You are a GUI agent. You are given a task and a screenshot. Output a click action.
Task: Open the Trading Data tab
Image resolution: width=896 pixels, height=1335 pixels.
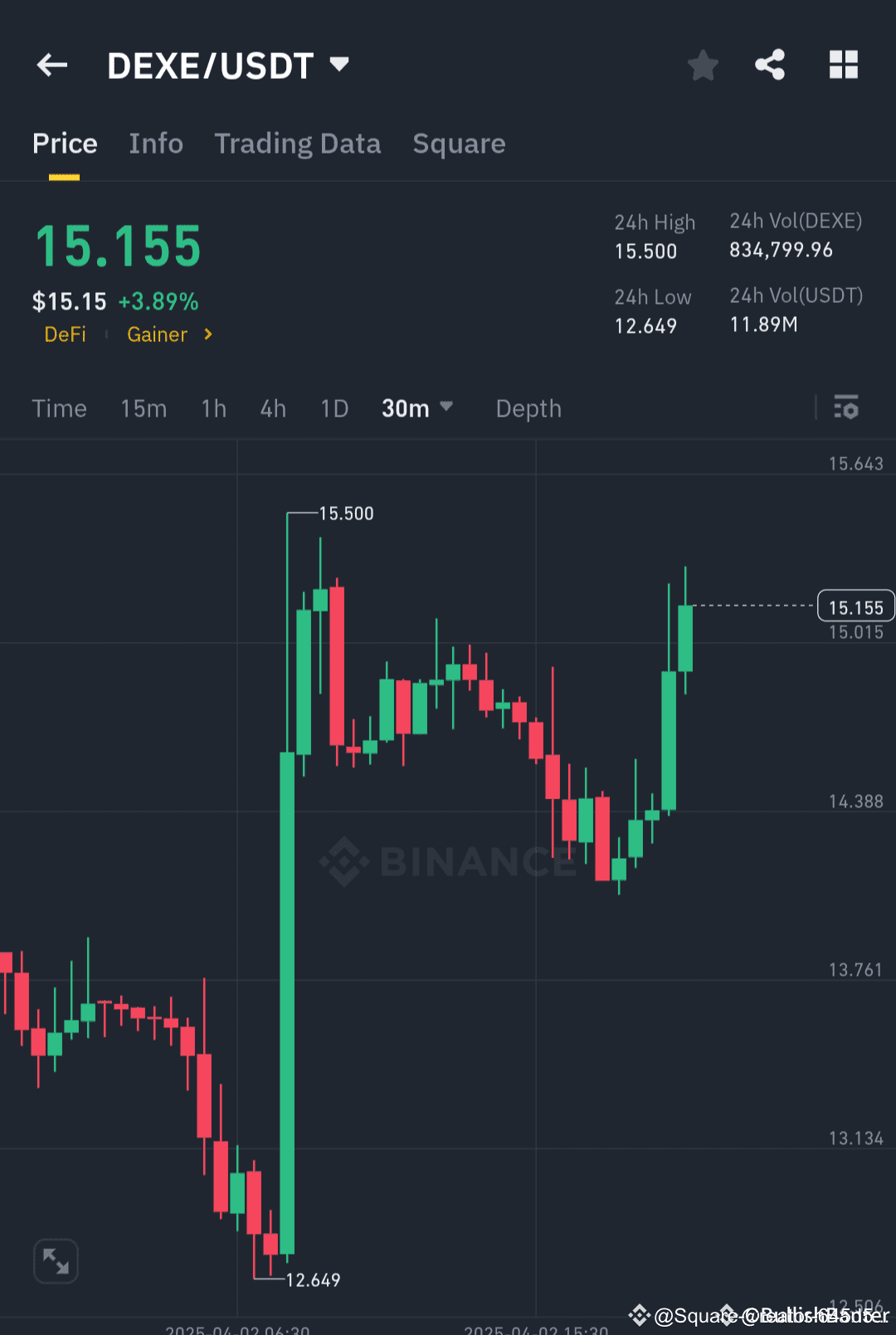click(297, 144)
